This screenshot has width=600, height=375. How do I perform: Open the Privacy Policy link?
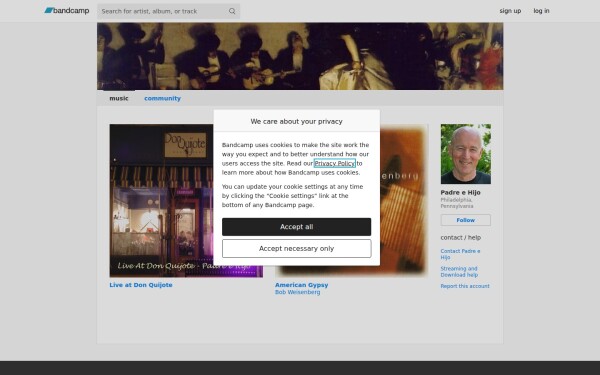pos(334,163)
